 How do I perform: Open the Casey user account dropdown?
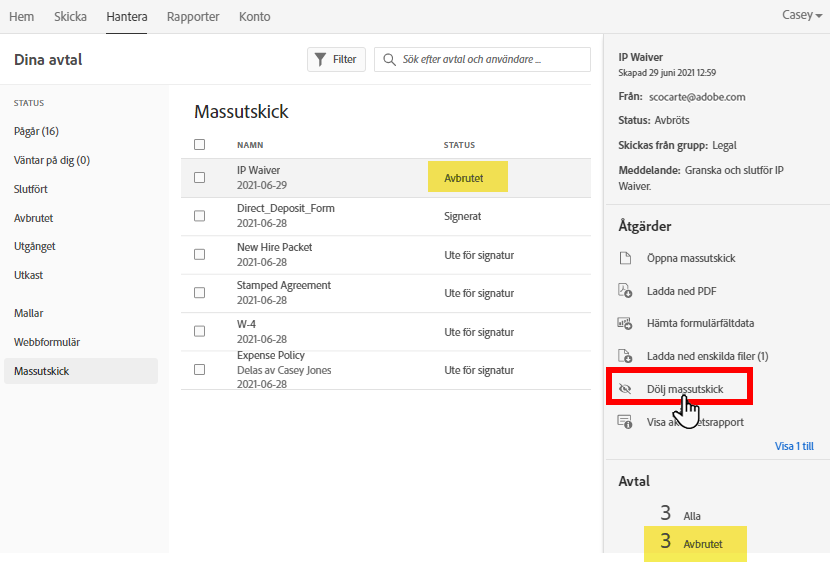pyautogui.click(x=802, y=16)
